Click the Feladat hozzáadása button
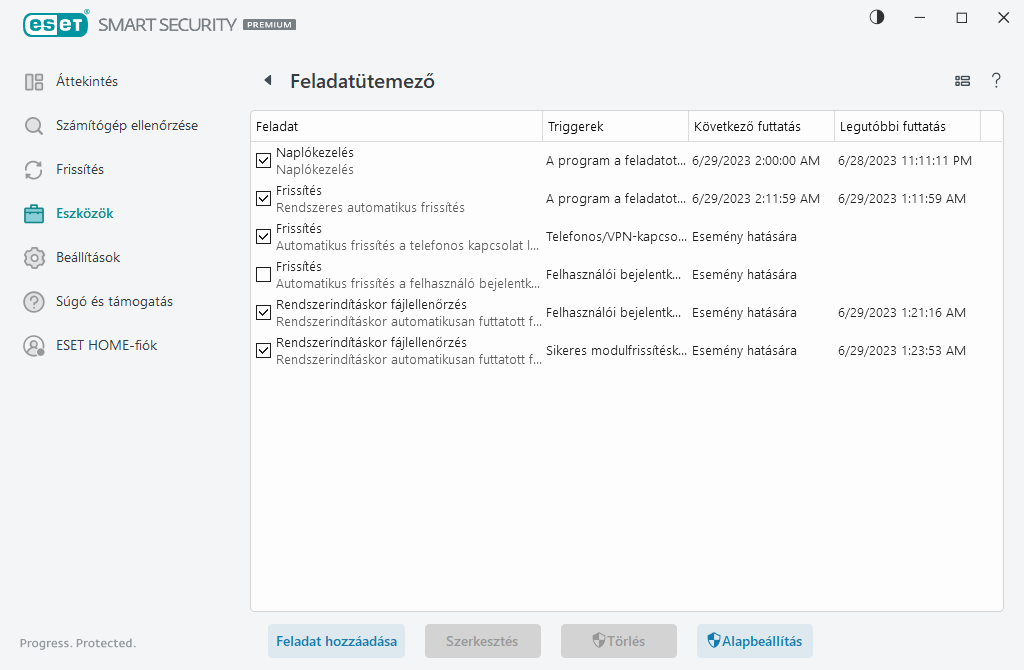Viewport: 1024px width, 670px height. click(336, 642)
